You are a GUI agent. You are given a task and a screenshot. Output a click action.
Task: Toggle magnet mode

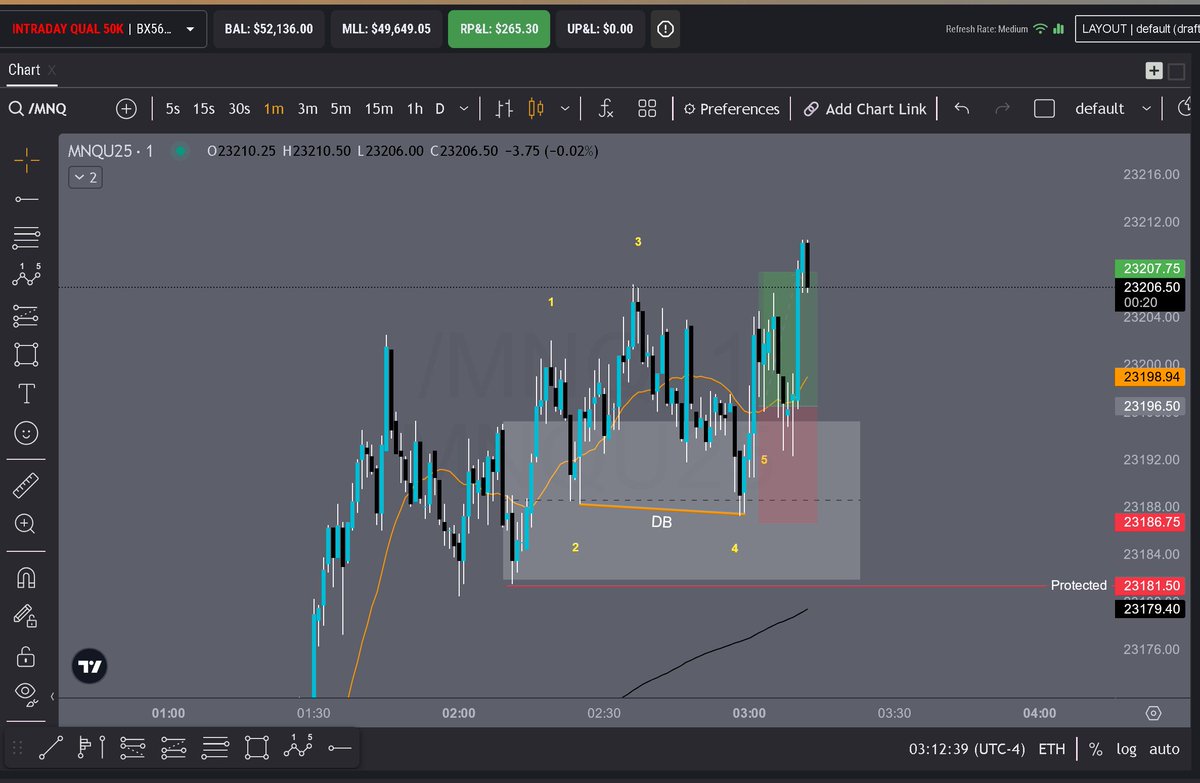[x=27, y=578]
